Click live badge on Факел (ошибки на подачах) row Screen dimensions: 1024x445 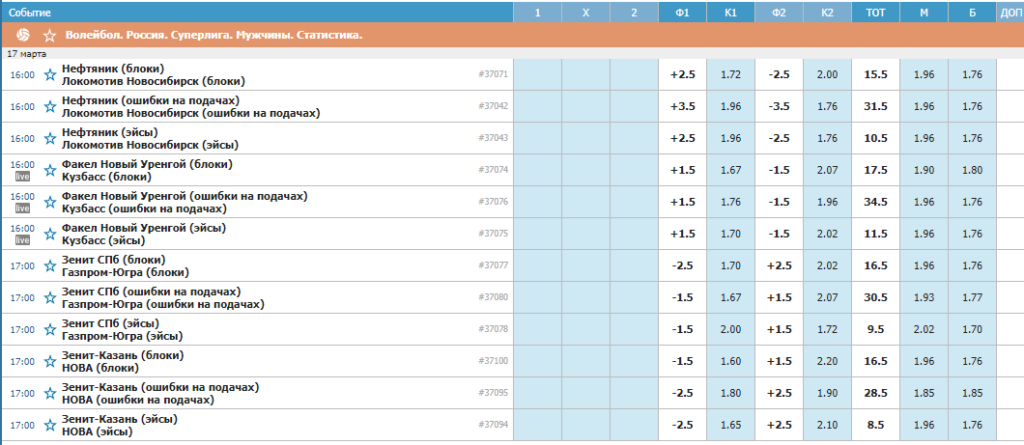23,208
